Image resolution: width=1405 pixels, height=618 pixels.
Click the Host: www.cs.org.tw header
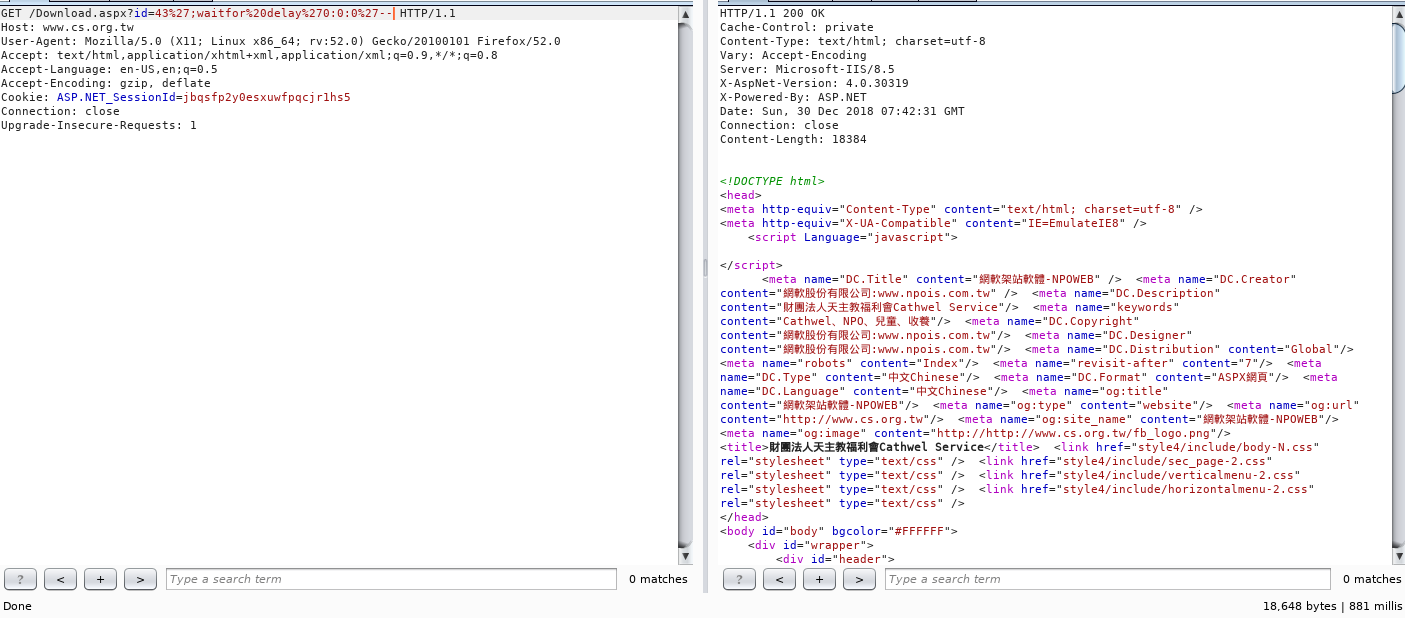click(x=67, y=27)
